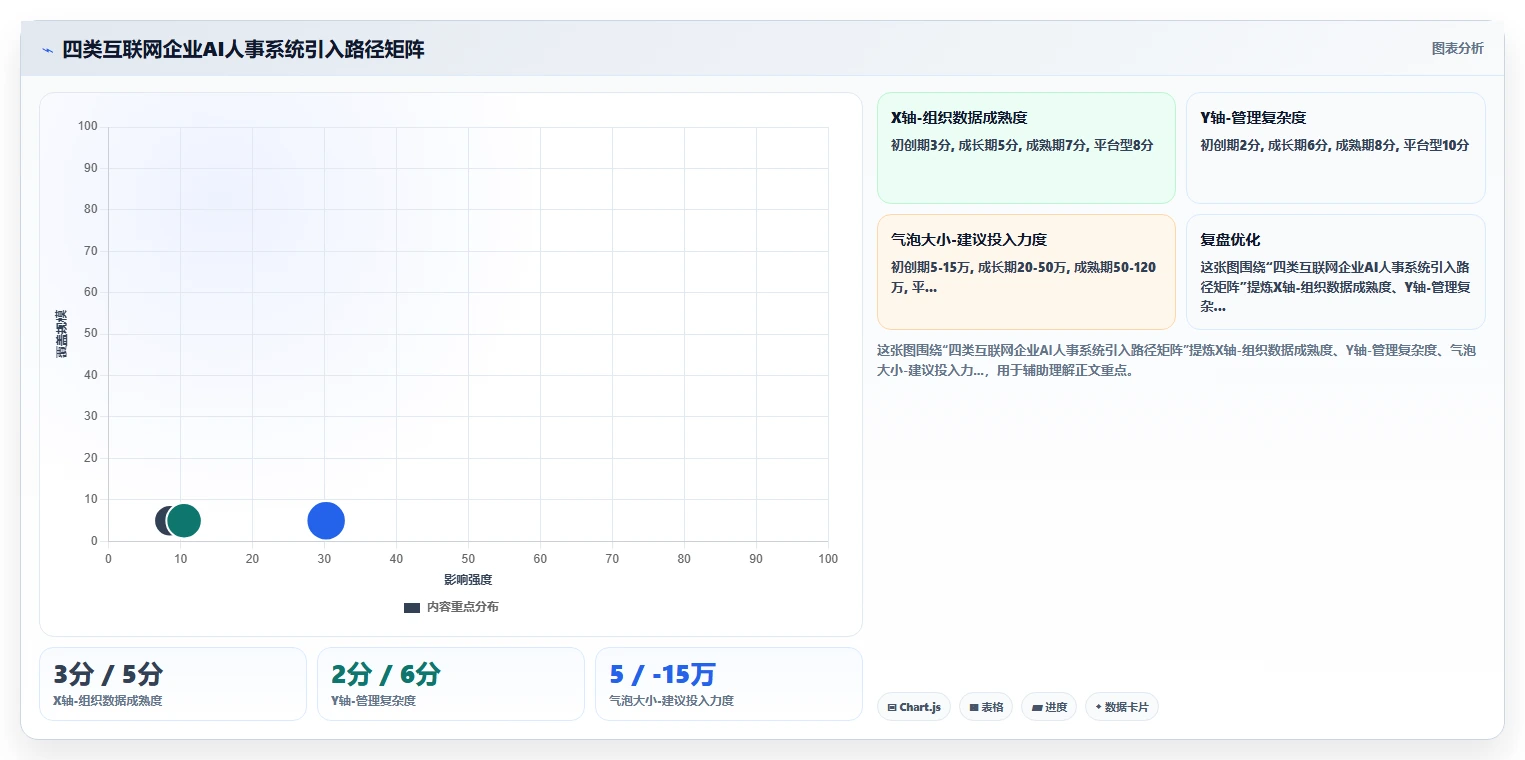
Task: Select the 进度 tag
Action: pos(1049,707)
